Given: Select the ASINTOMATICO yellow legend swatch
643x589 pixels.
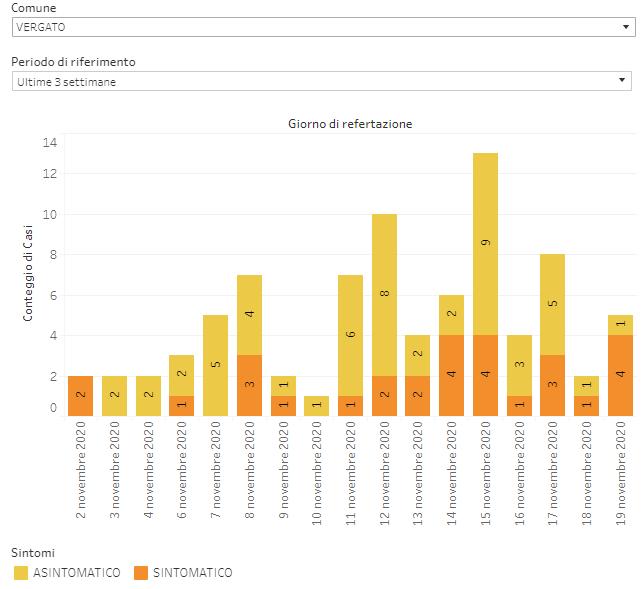Looking at the screenshot, I should point(22,573).
